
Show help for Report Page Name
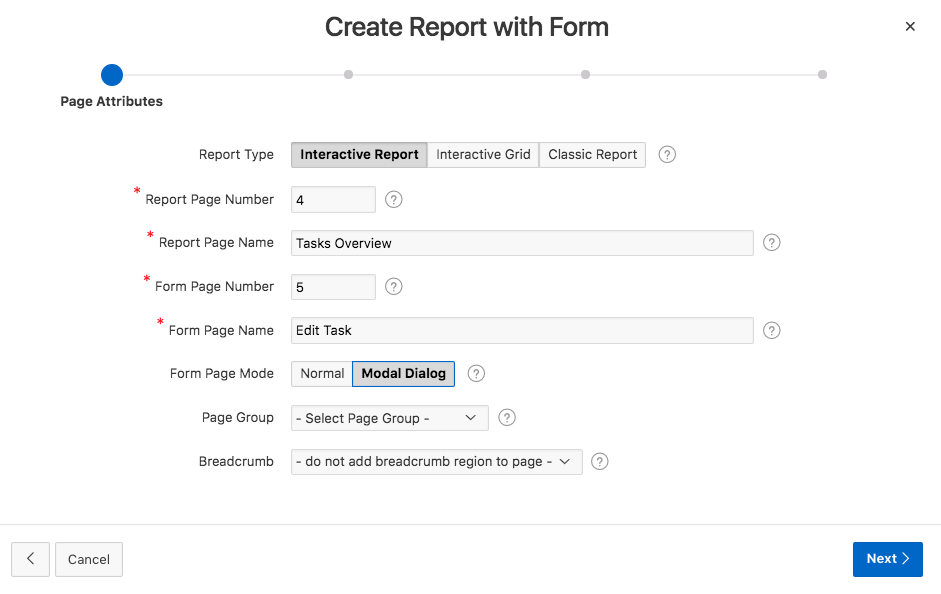click(x=771, y=243)
